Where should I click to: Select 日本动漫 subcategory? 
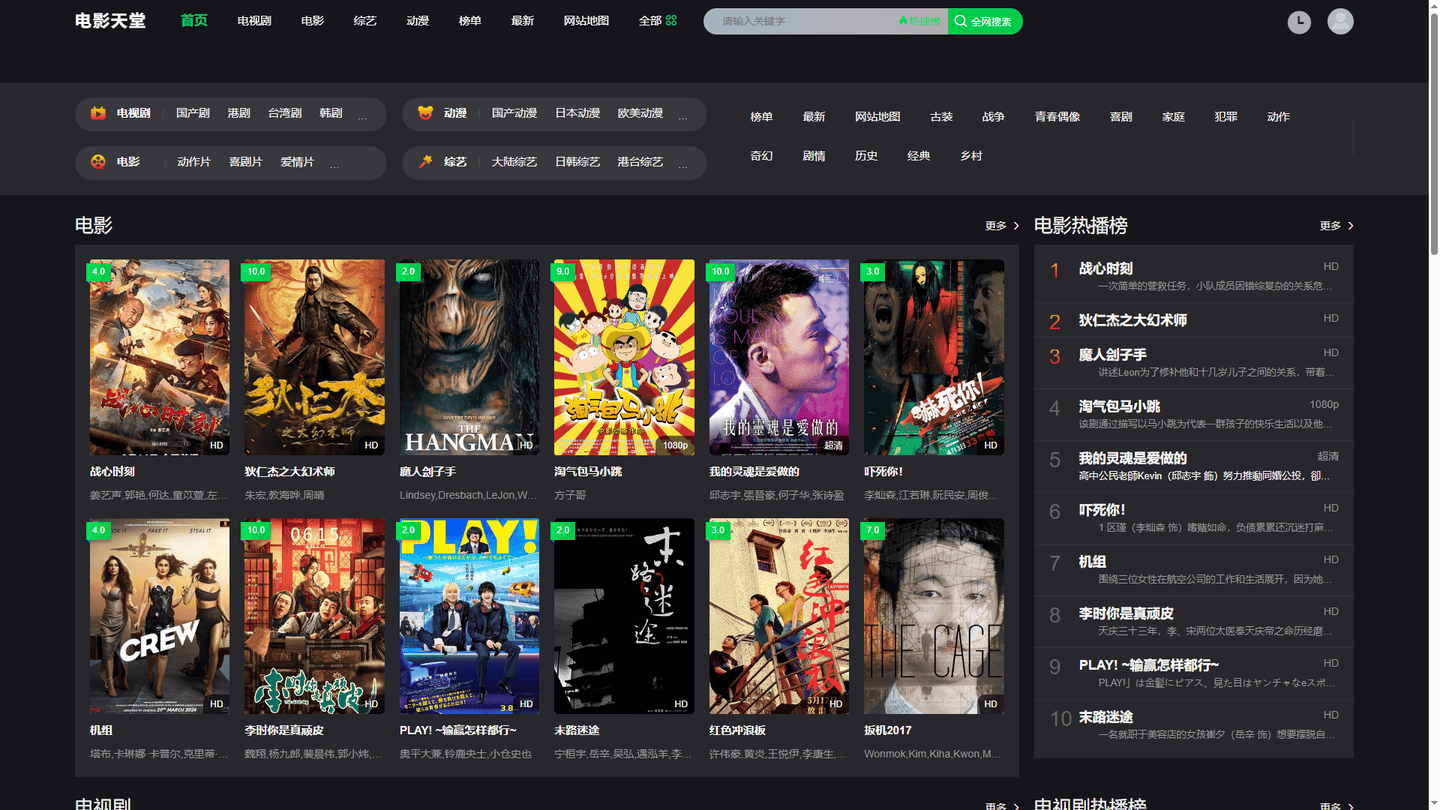click(578, 113)
